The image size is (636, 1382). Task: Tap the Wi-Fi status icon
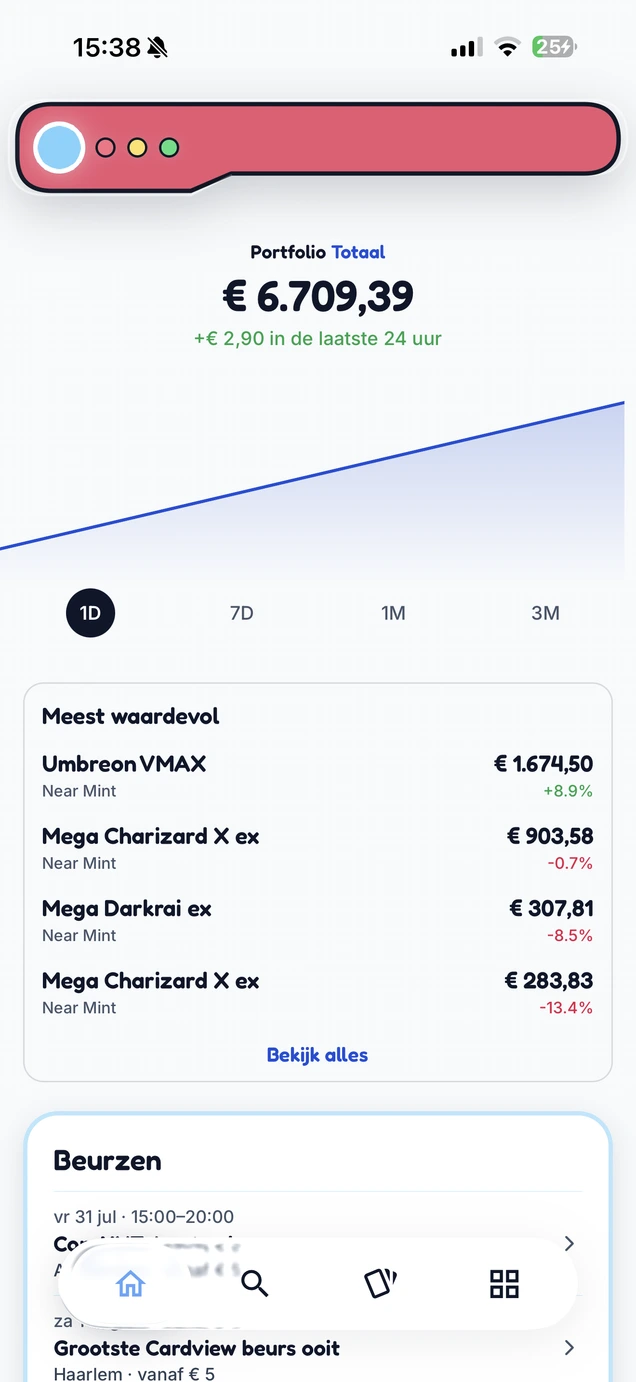coord(508,47)
